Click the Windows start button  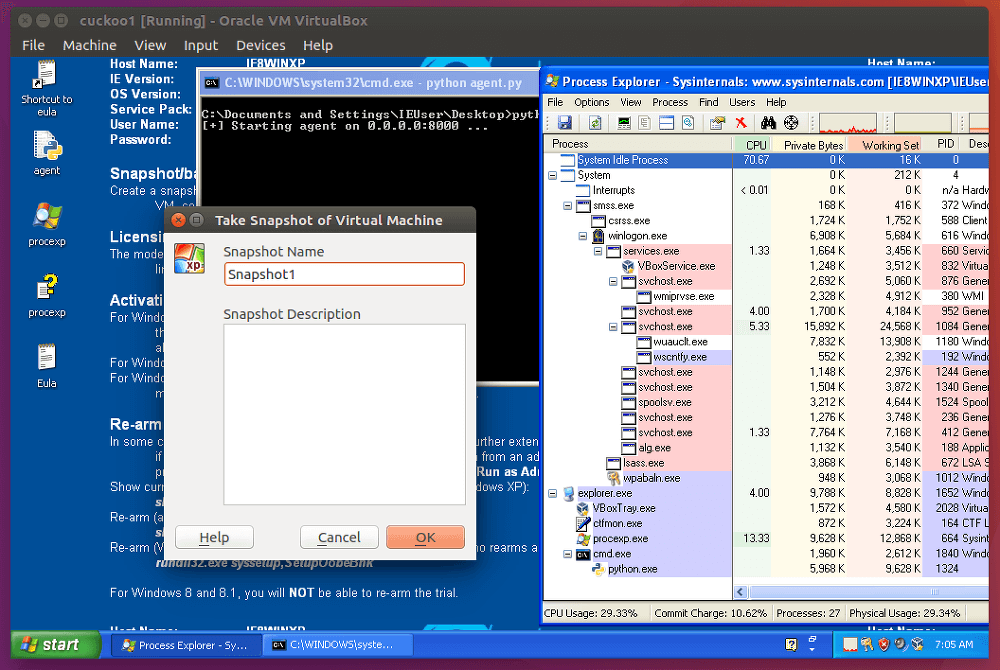click(55, 645)
